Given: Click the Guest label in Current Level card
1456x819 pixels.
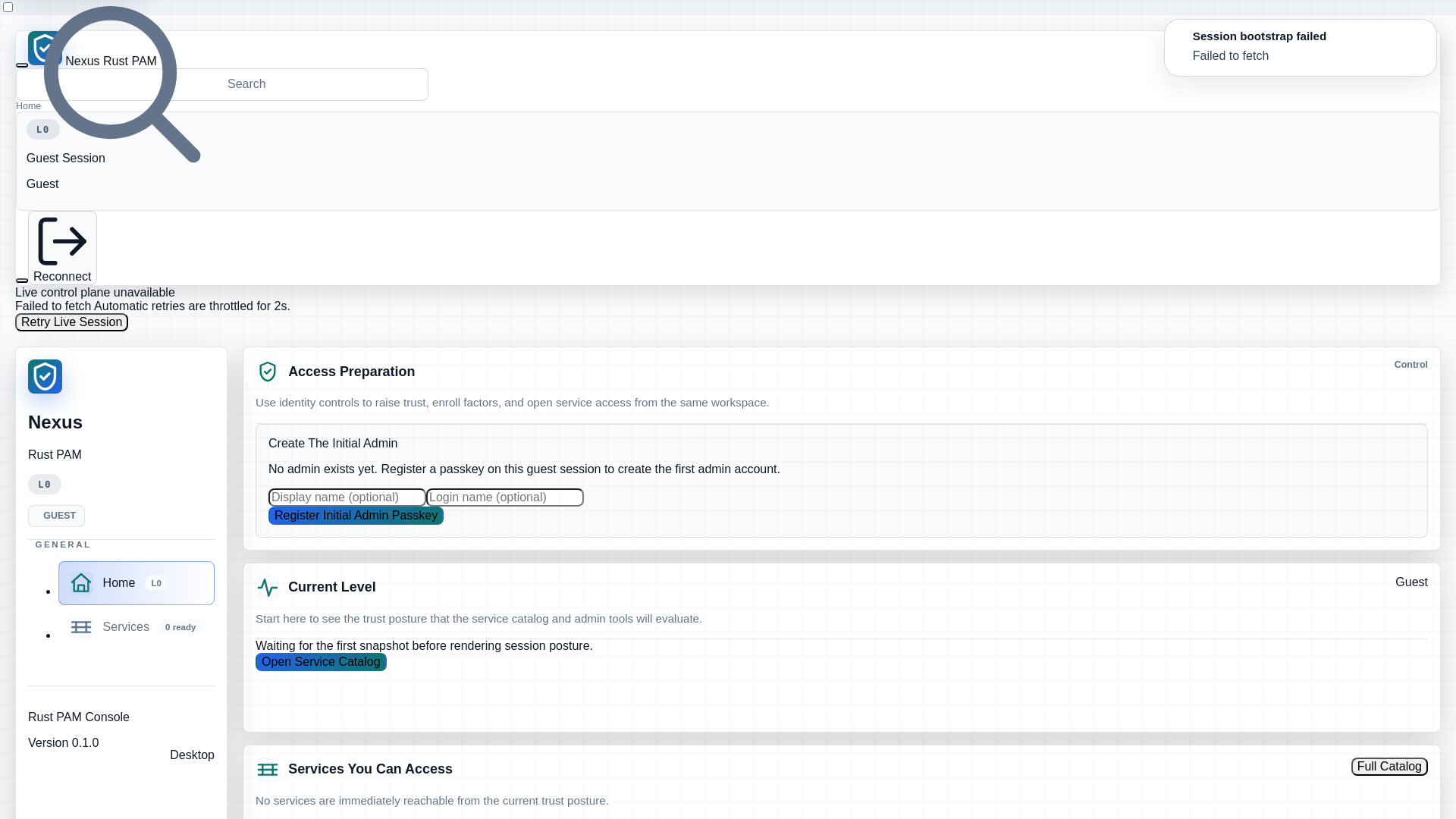Looking at the screenshot, I should coord(1411,582).
